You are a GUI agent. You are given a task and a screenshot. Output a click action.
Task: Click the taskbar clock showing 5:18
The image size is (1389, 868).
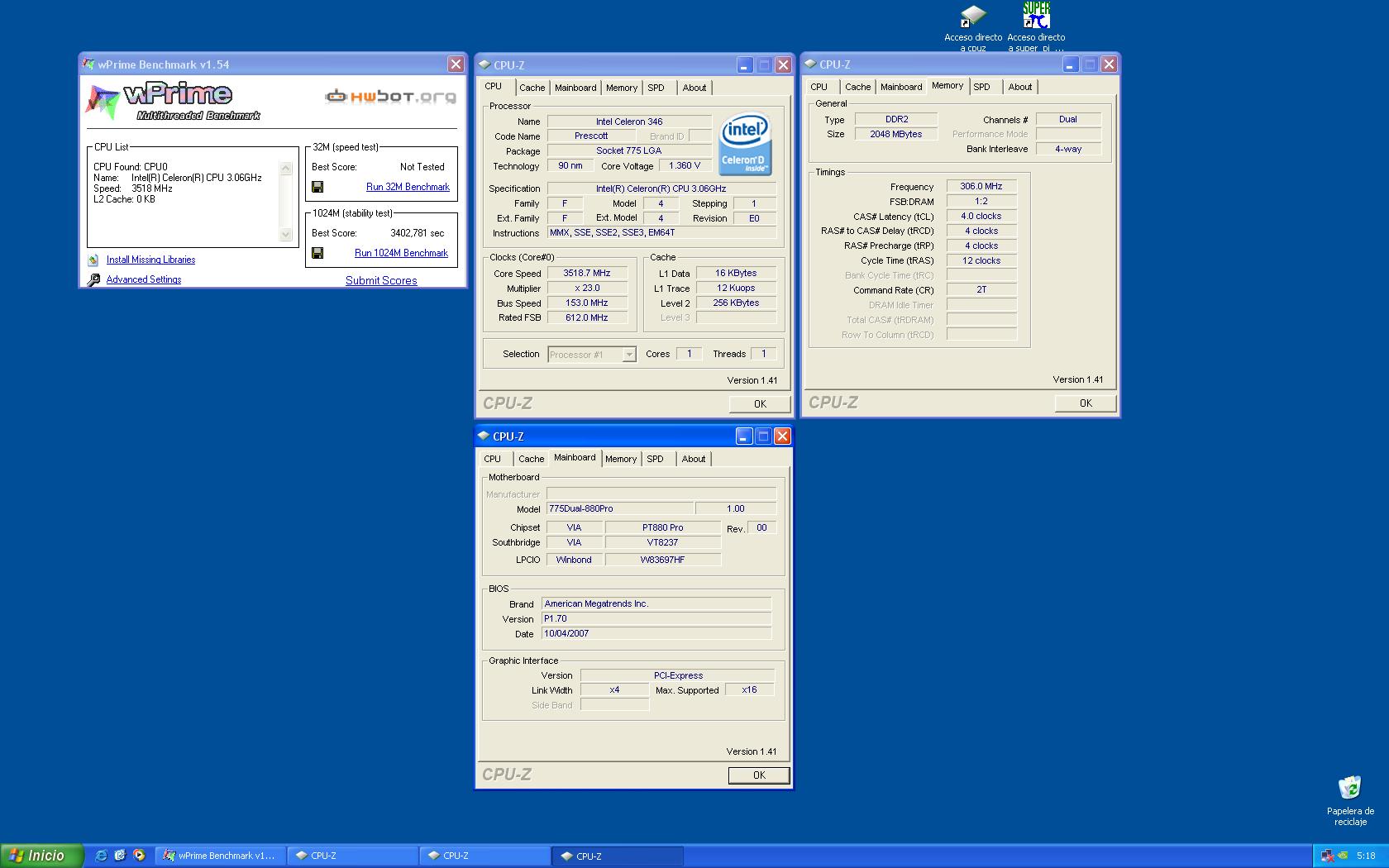coord(1366,856)
